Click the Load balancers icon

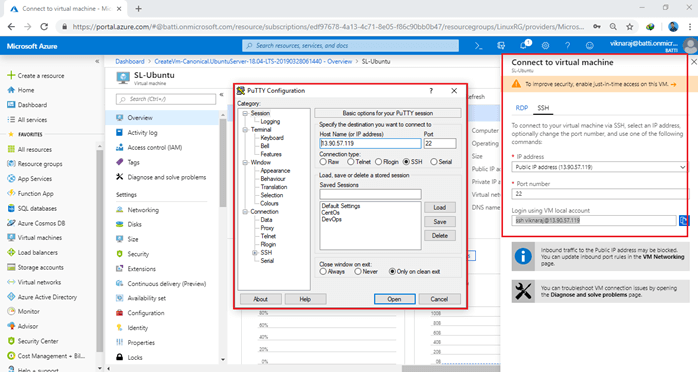(11, 252)
